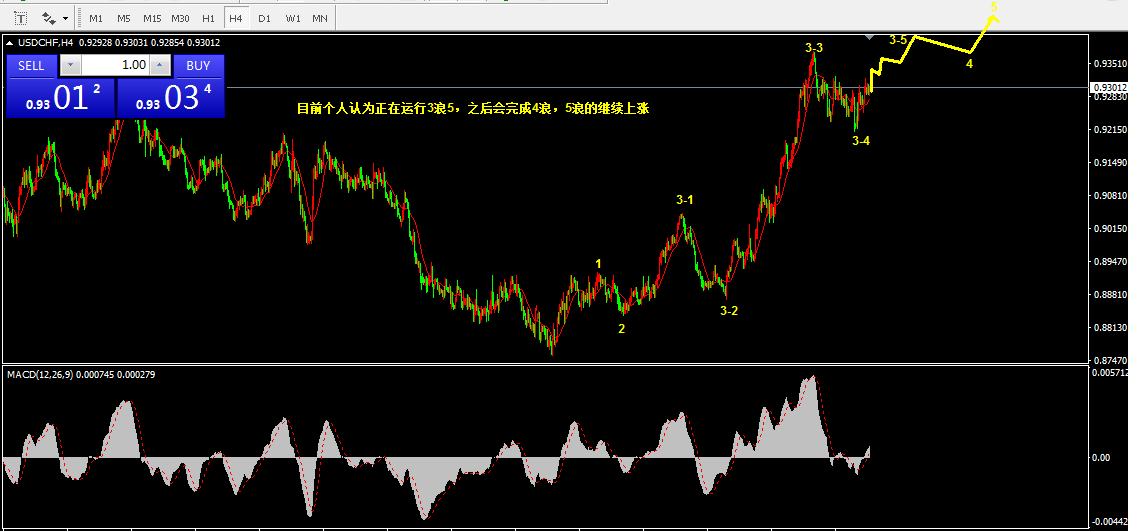Viewport: 1128px width, 531px height.
Task: Select the 3-2 wave label
Action: 729,311
